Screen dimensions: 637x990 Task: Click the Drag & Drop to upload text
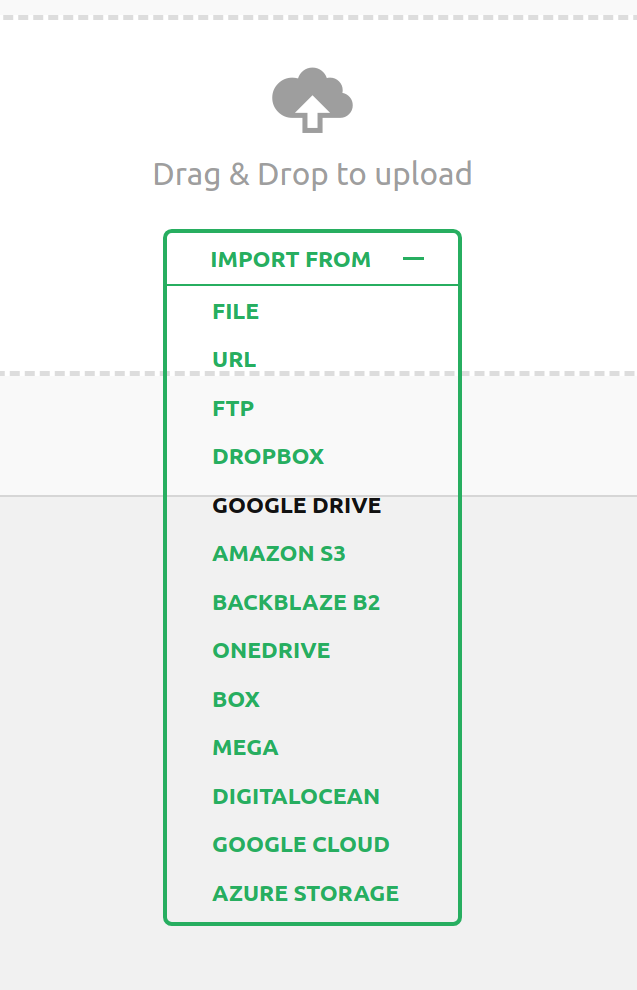point(312,175)
